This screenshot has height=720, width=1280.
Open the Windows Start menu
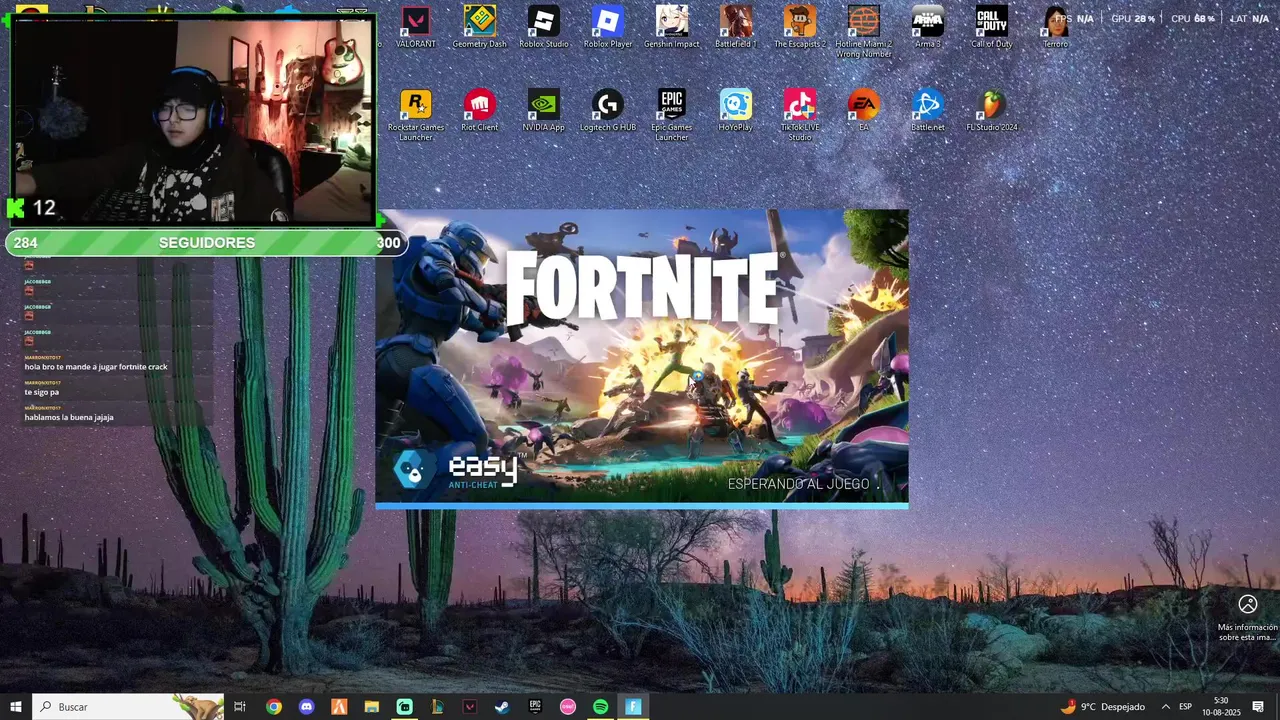pos(16,707)
